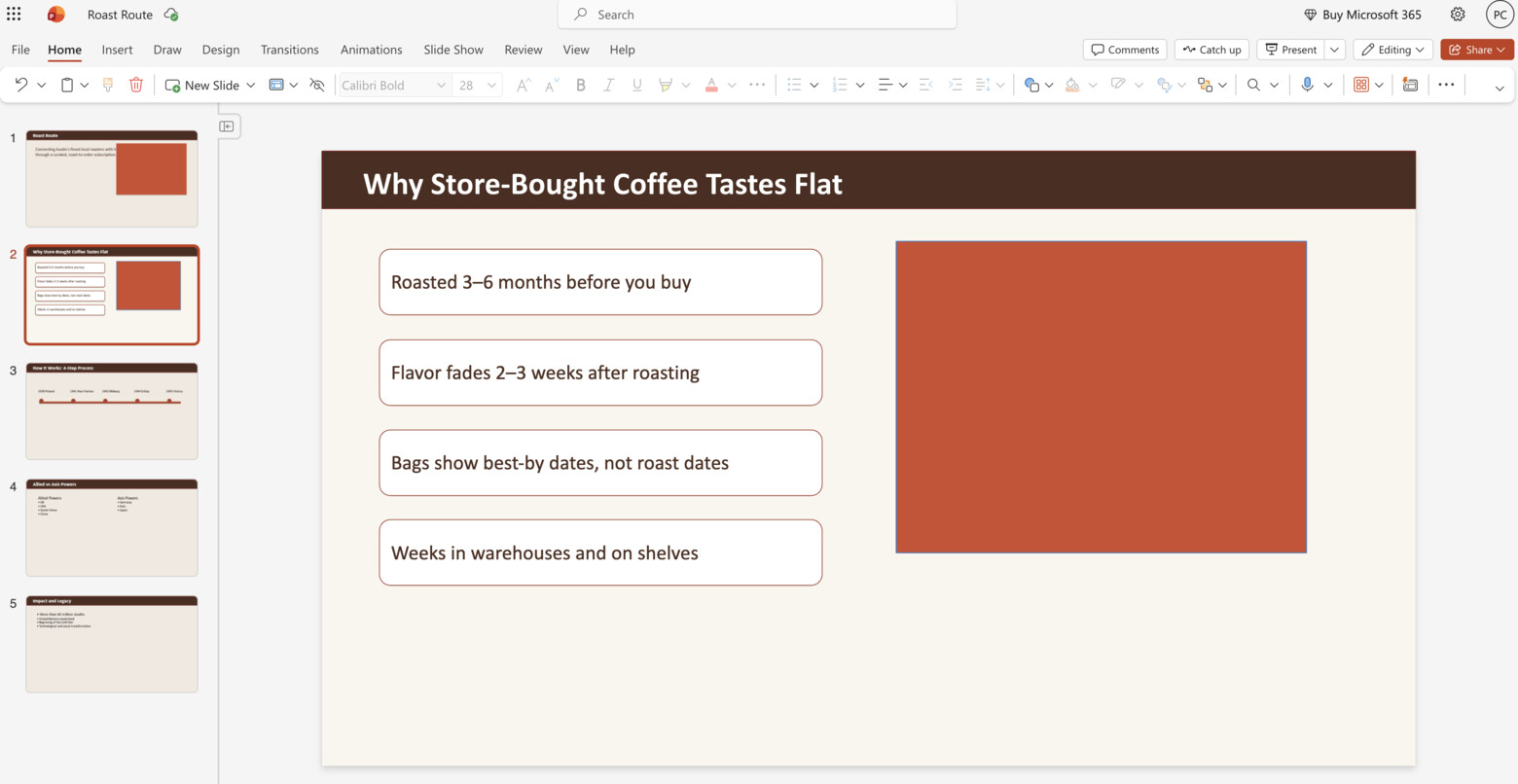Switch to the Slide Show tab

click(453, 50)
